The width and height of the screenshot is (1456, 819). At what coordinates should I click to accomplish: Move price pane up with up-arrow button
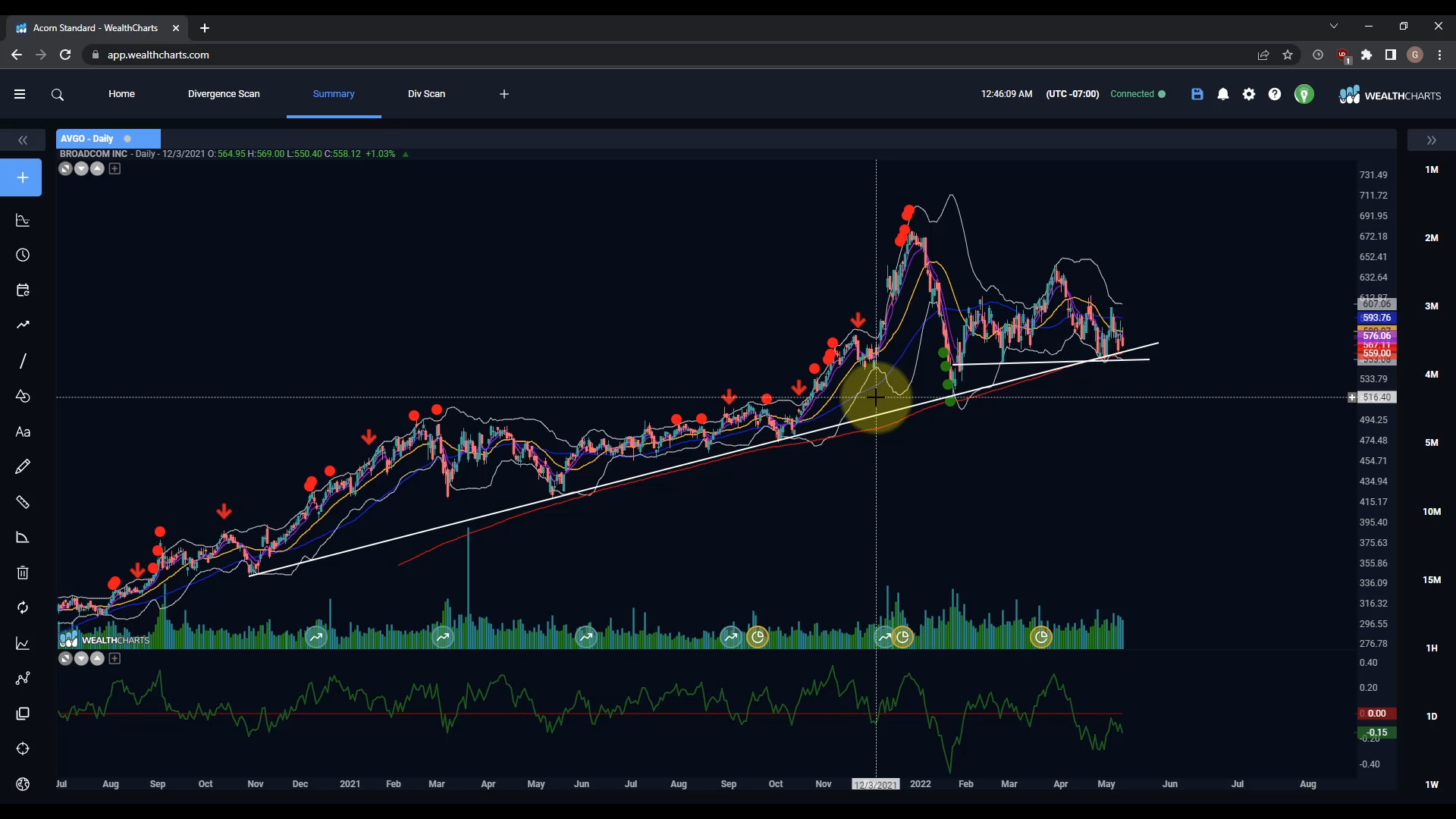(x=97, y=168)
